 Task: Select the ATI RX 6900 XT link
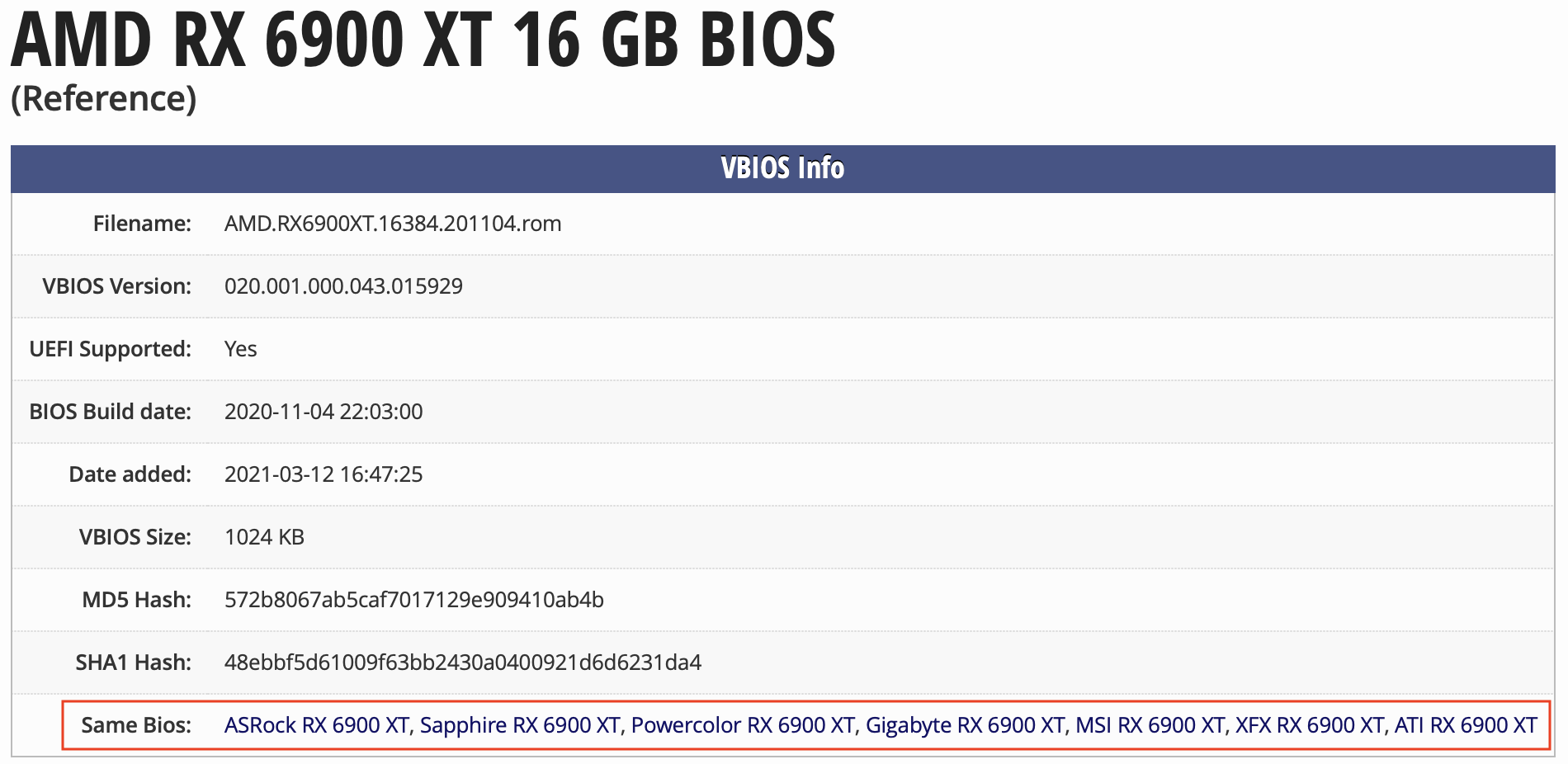(x=1466, y=725)
